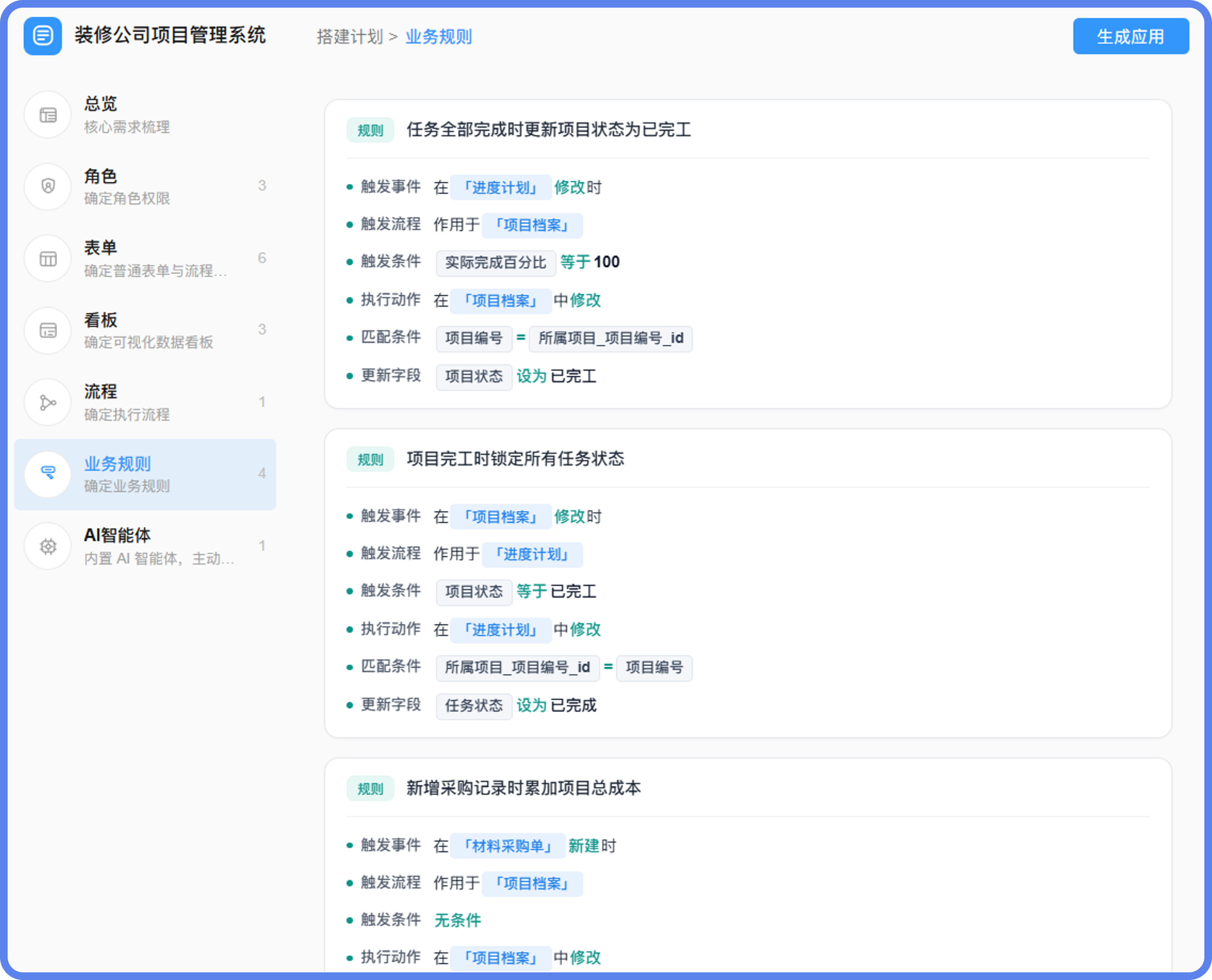Click the 实际完成百分比 field chip
Screen dimensions: 1212x980
tap(496, 262)
